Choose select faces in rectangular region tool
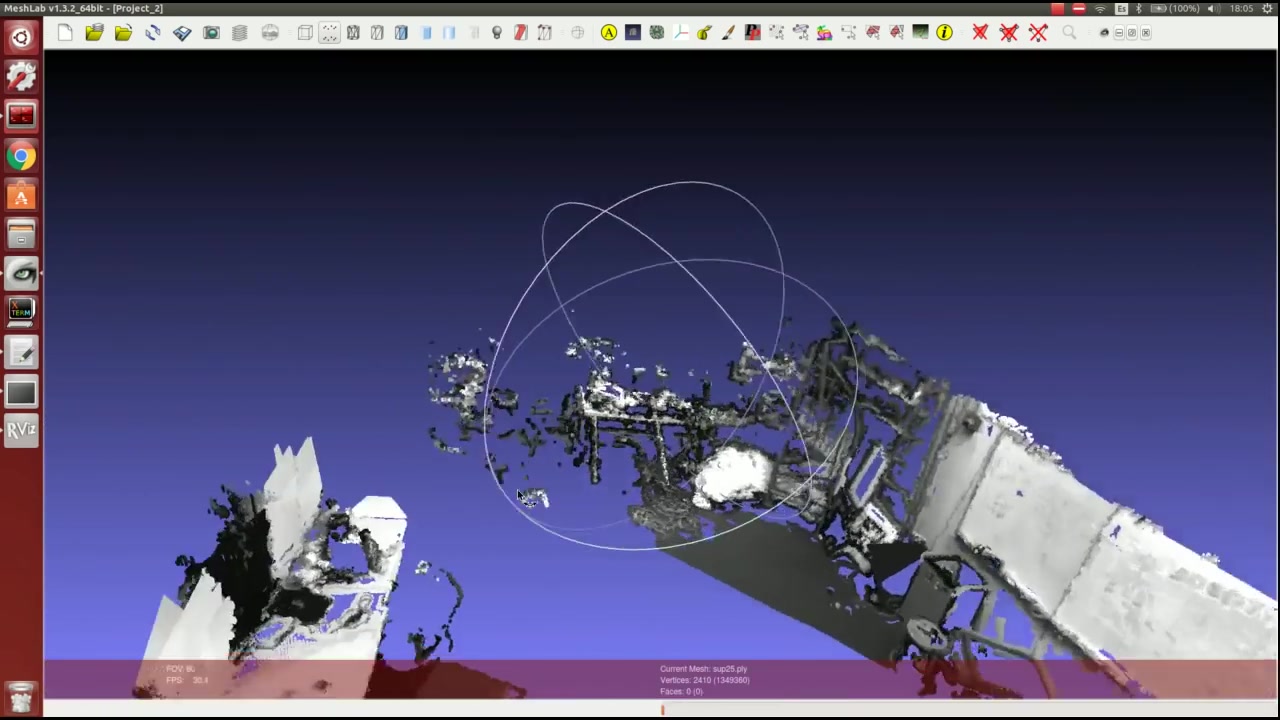 coord(800,33)
